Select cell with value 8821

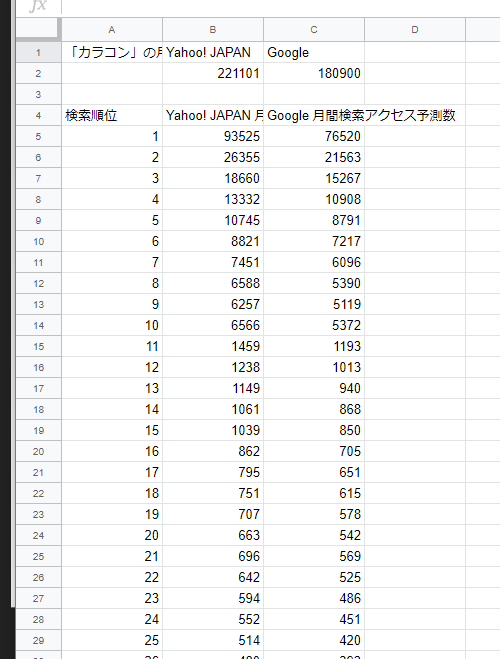(x=213, y=242)
